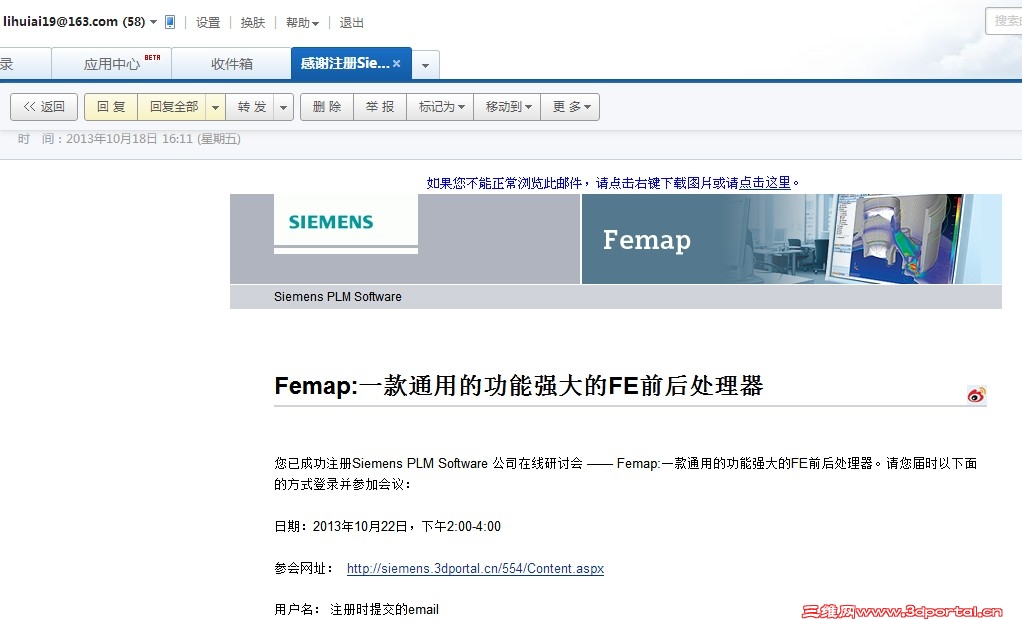Image resolution: width=1022 pixels, height=625 pixels.
Task: Click the Siemens logo image
Action: [x=345, y=222]
